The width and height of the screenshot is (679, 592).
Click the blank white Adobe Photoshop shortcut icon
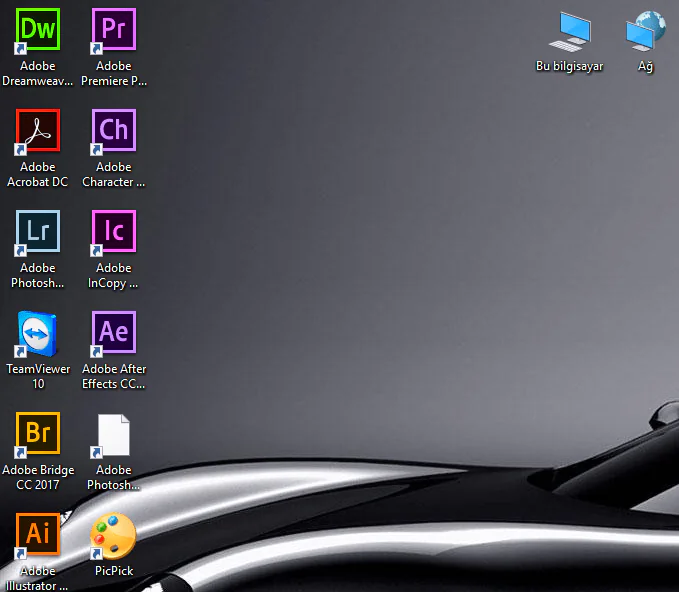pos(113,435)
